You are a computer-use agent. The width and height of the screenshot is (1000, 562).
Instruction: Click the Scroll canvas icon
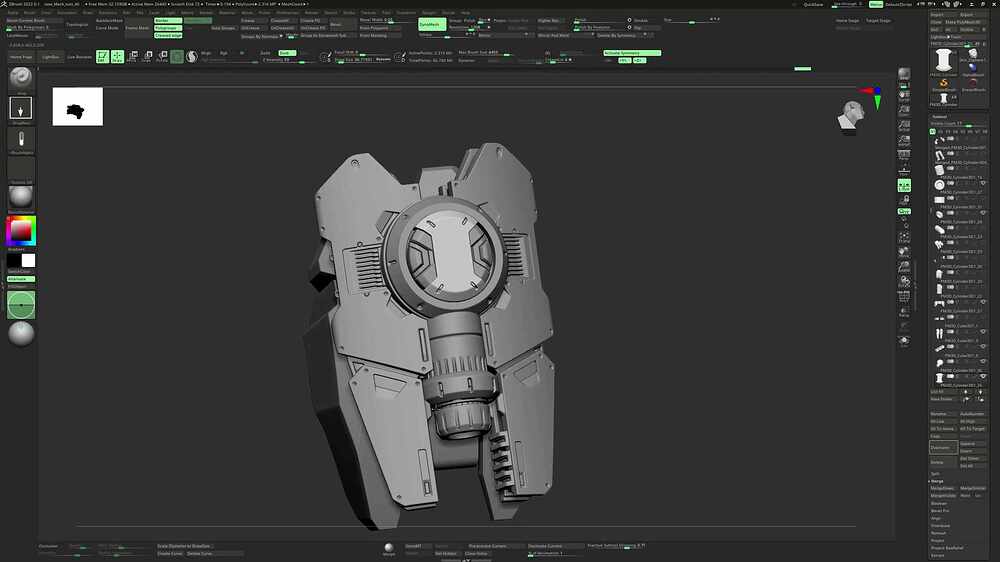click(904, 96)
